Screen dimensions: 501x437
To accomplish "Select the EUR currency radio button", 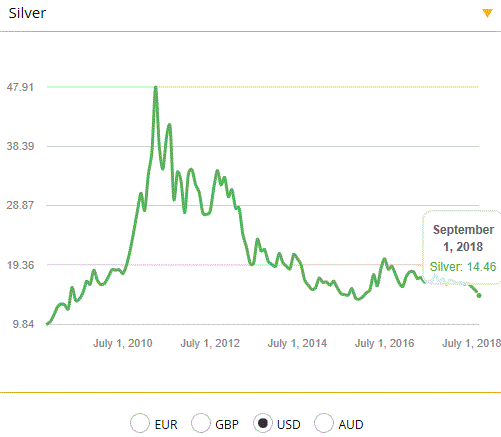I will click(140, 423).
